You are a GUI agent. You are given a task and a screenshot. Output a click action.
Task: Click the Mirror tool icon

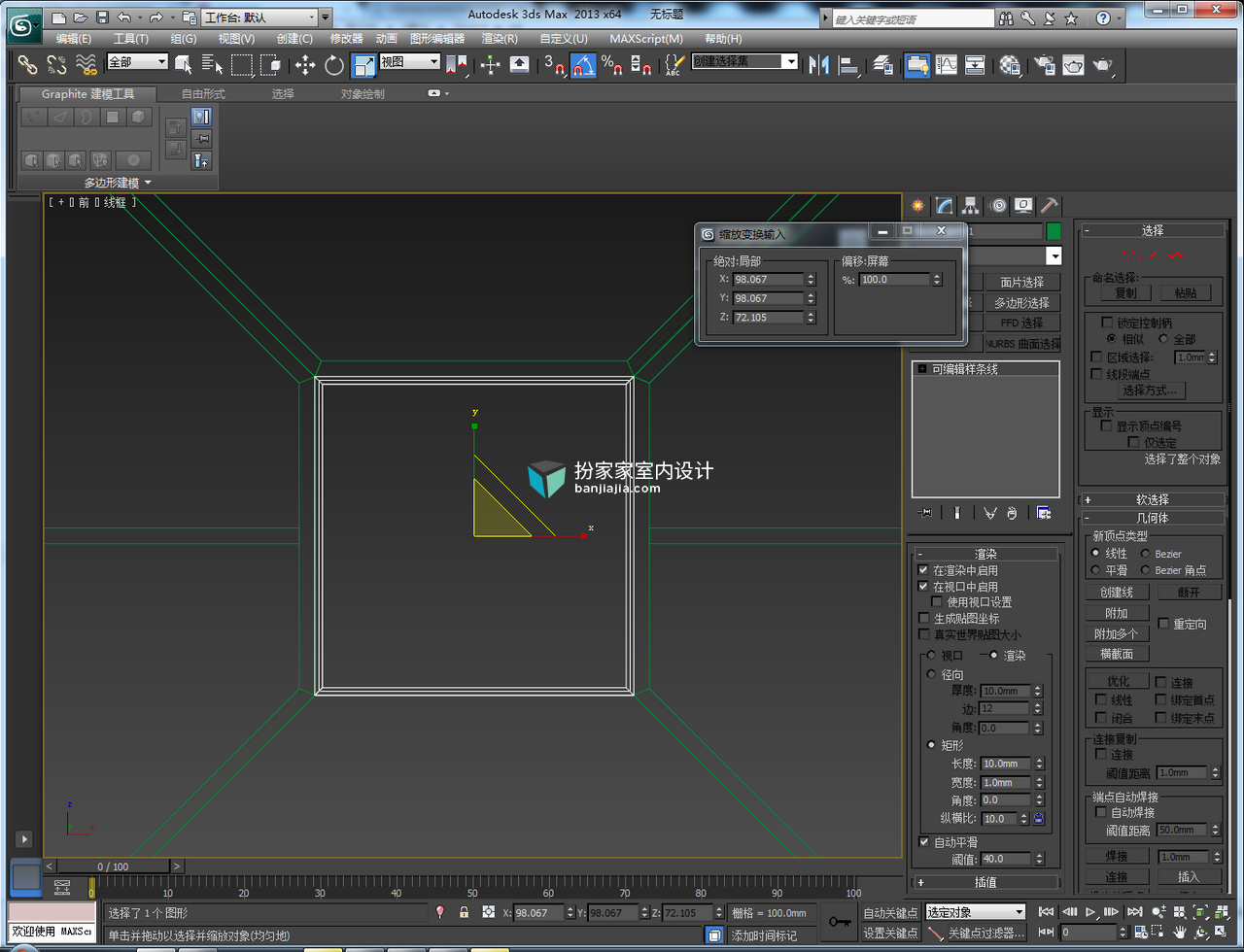point(818,65)
